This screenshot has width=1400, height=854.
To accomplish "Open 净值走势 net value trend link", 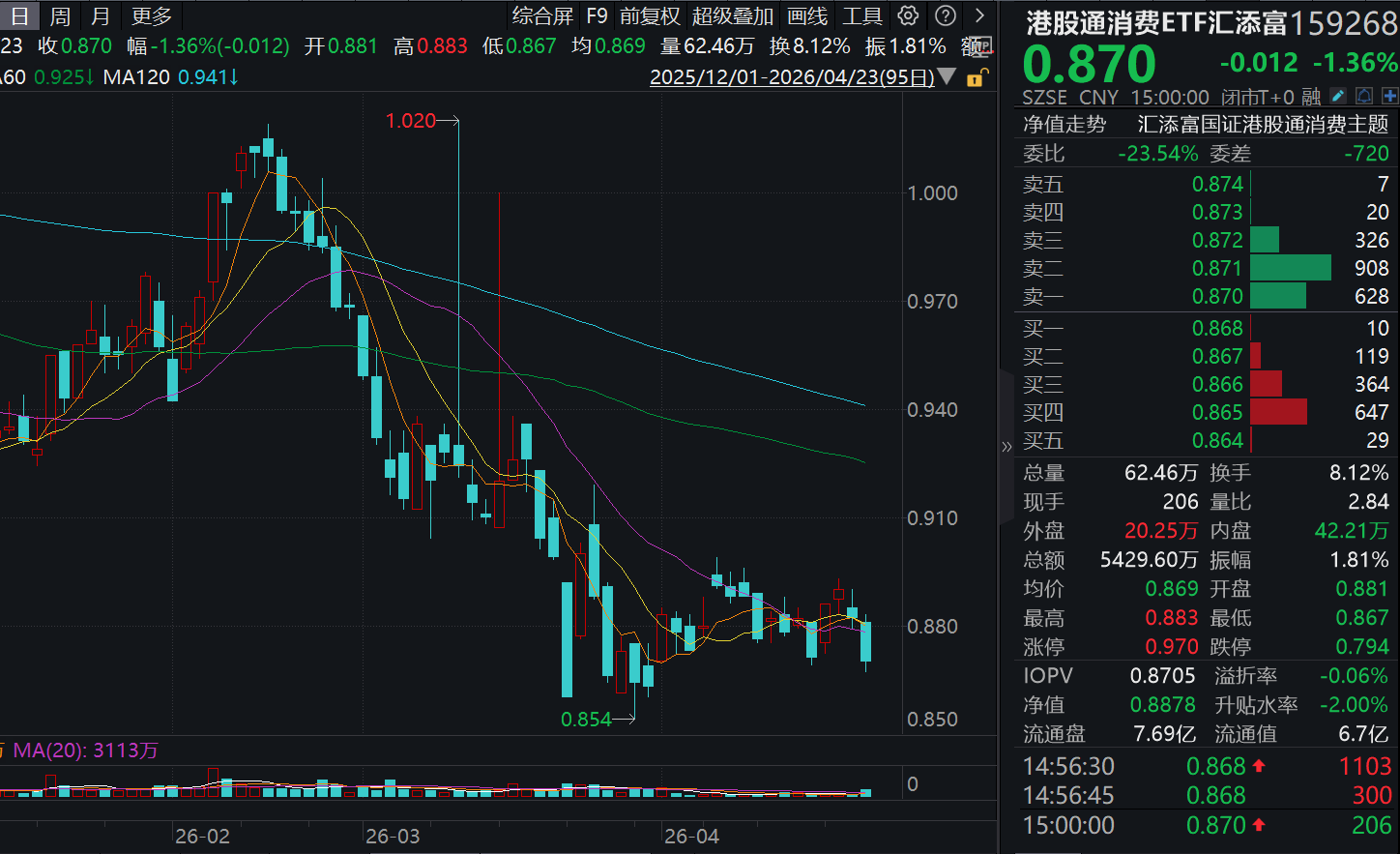I will (1065, 124).
